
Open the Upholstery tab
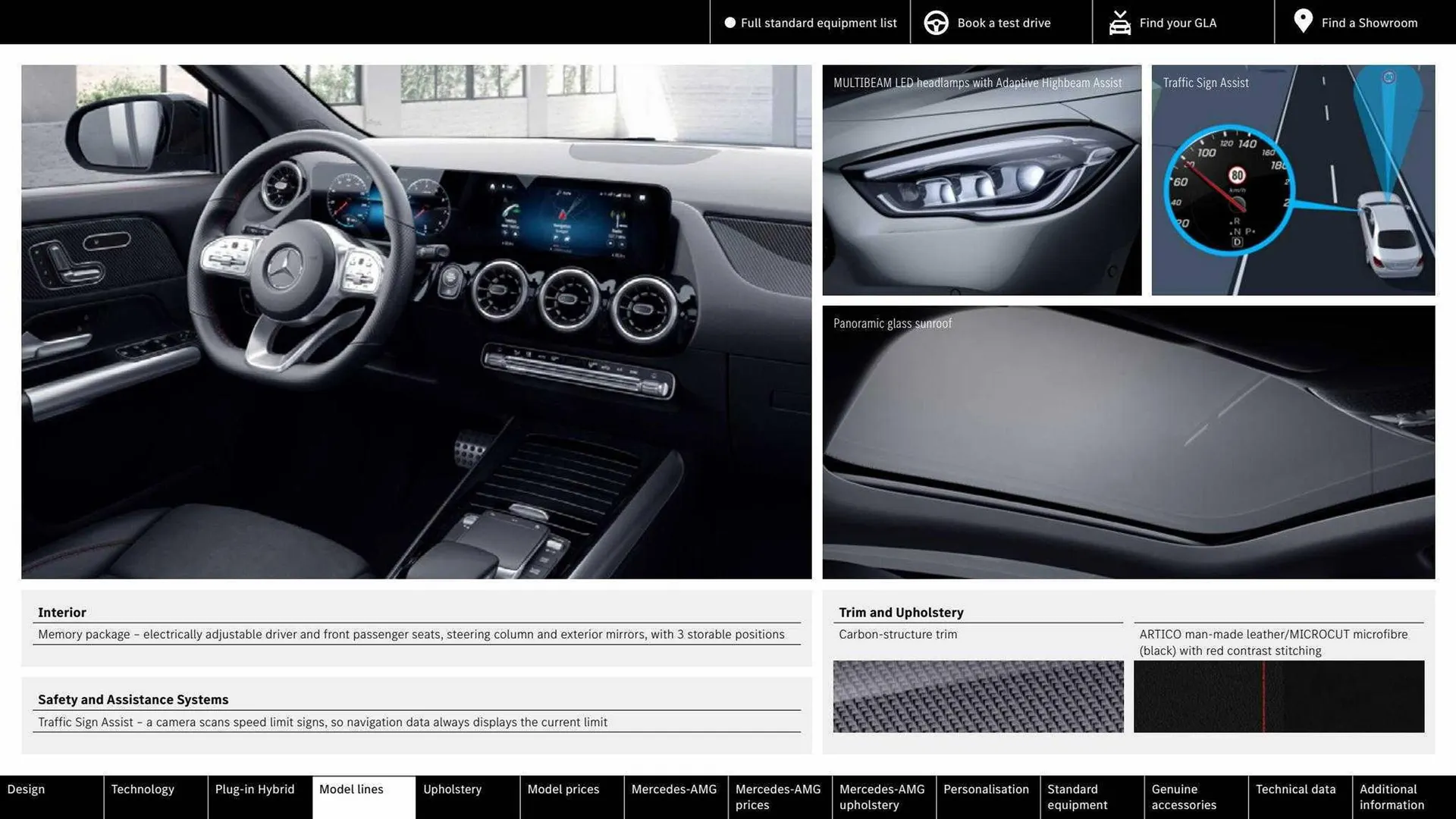pyautogui.click(x=452, y=789)
